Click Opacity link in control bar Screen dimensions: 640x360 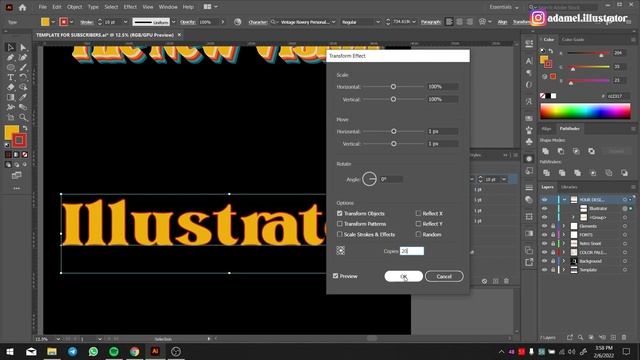188,22
